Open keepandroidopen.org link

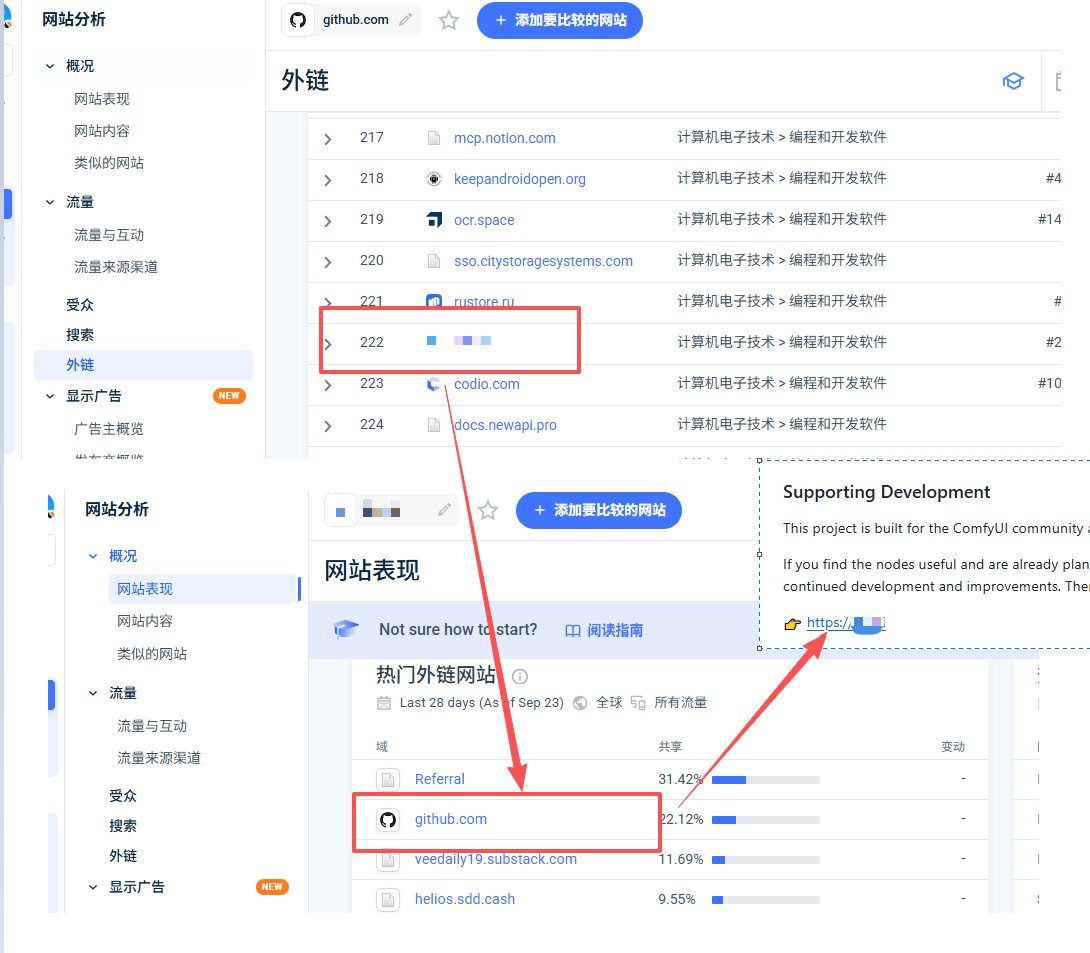pos(520,179)
